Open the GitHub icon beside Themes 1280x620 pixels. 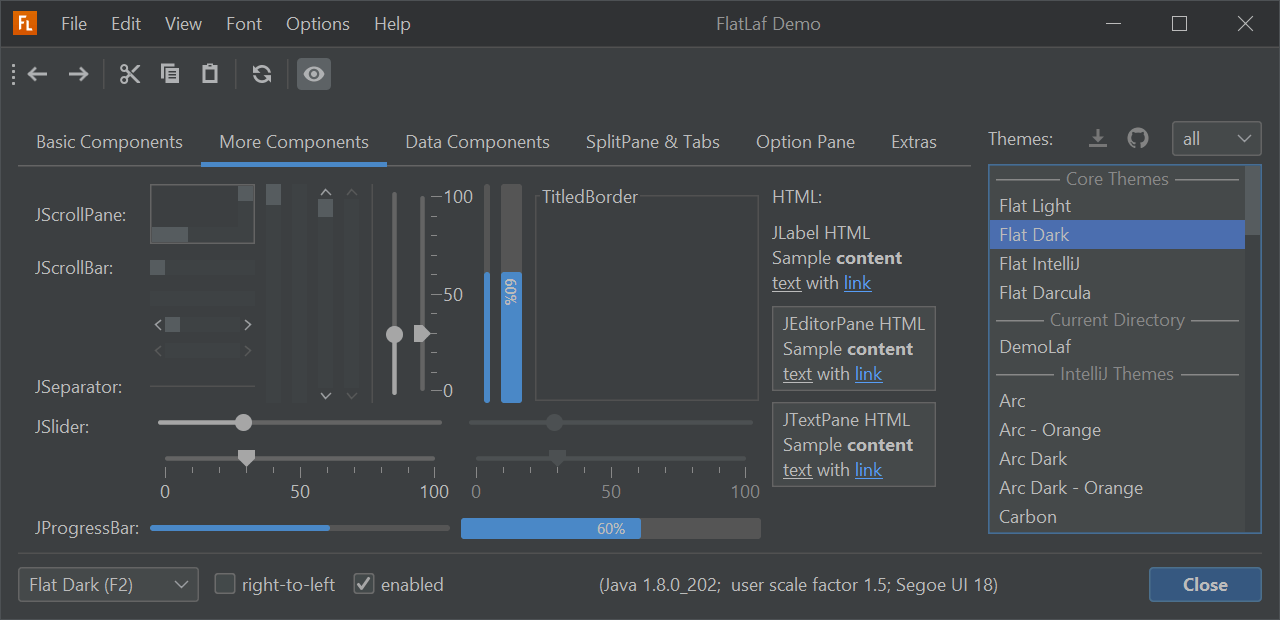(1138, 138)
